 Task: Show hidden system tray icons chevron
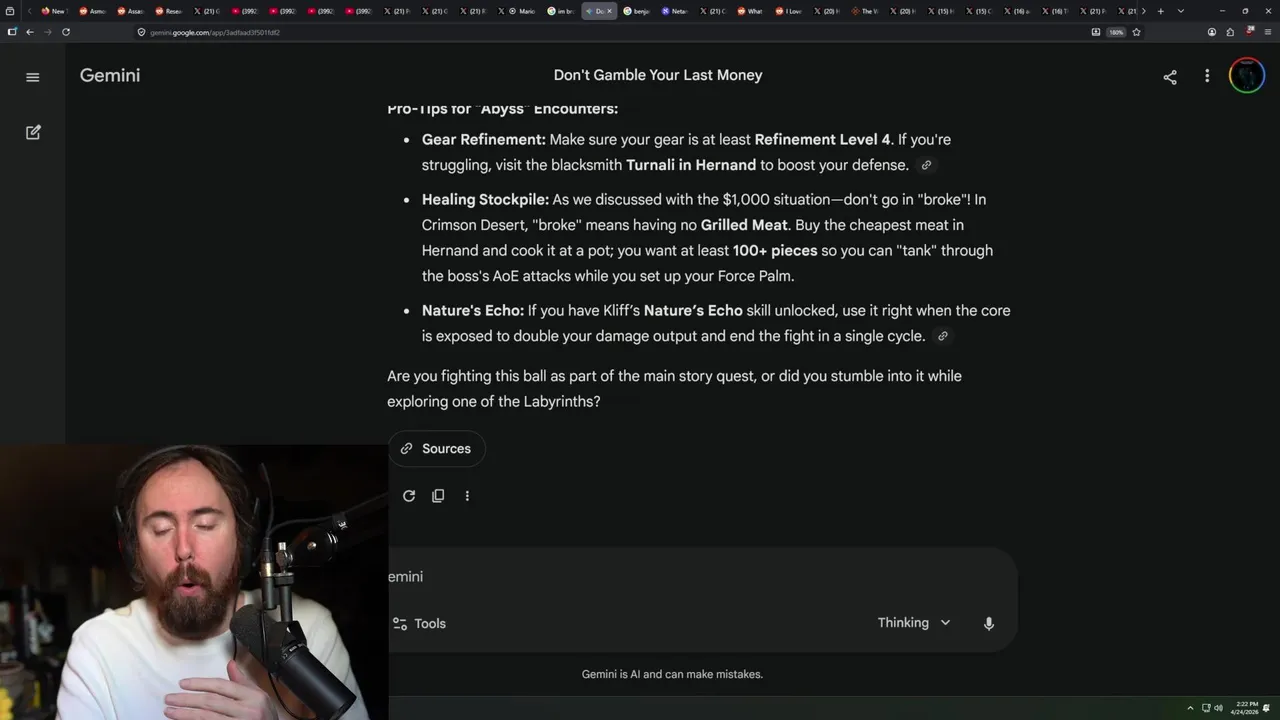(1190, 708)
